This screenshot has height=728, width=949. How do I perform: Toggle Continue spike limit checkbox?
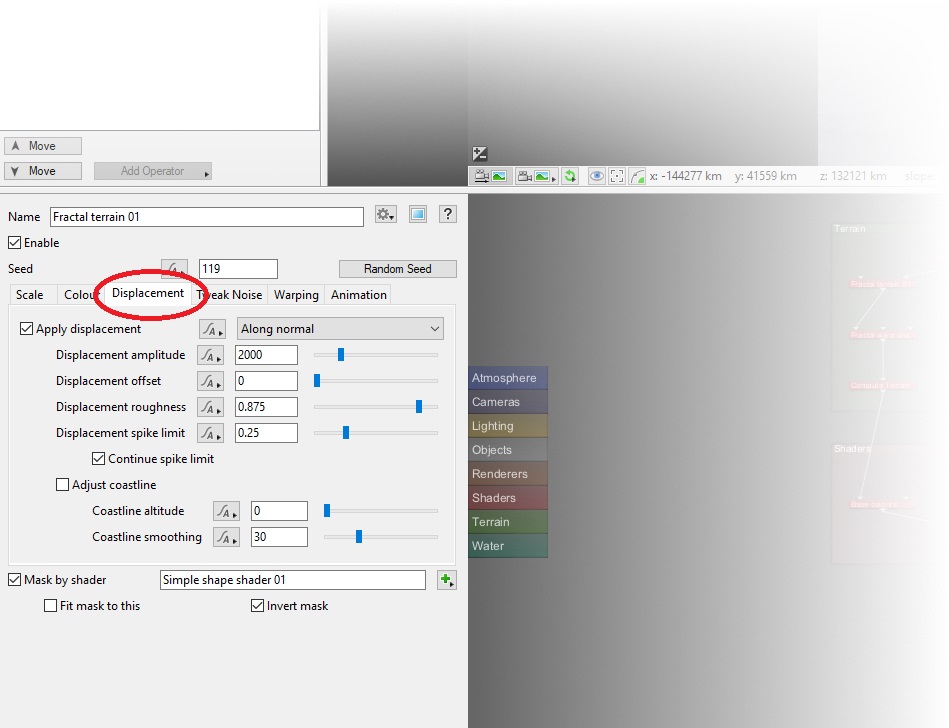(x=99, y=459)
